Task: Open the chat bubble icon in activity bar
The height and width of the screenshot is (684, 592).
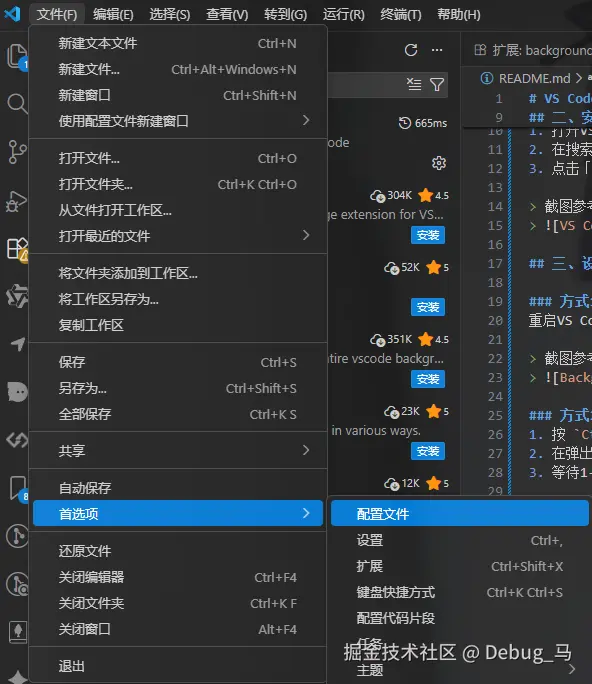Action: coord(17,392)
